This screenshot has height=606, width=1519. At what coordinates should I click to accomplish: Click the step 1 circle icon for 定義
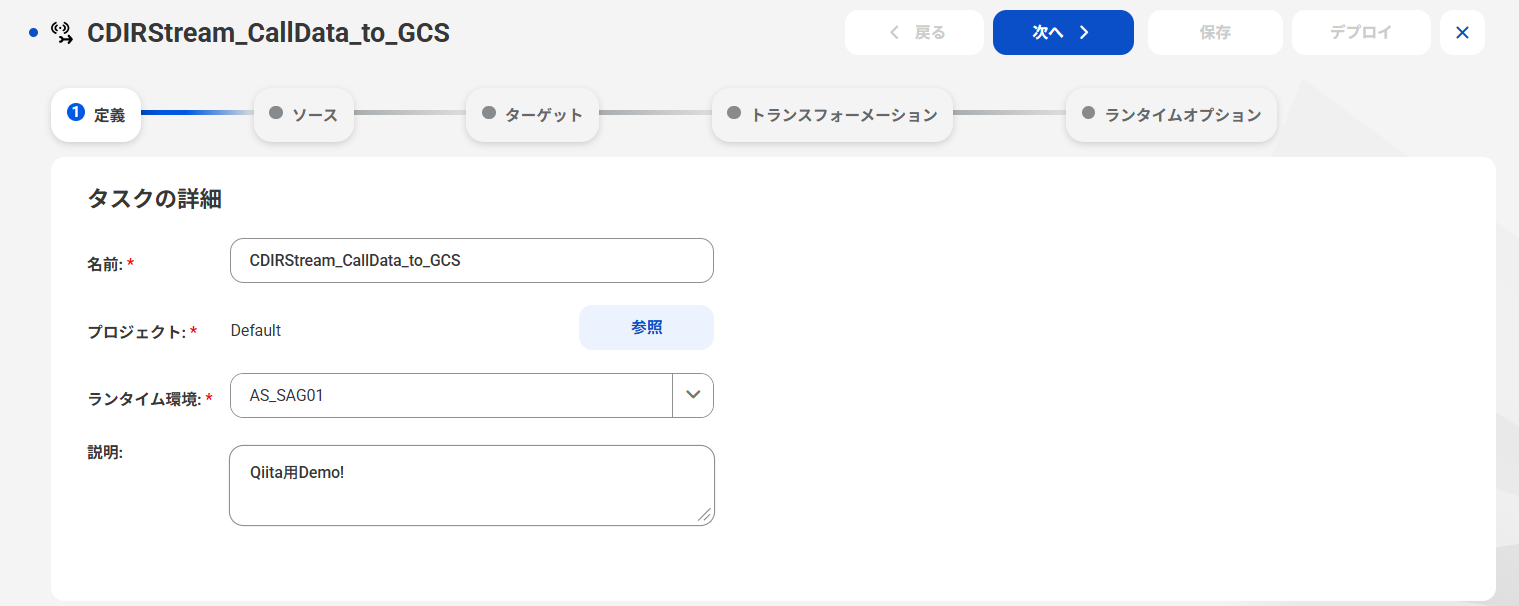75,112
